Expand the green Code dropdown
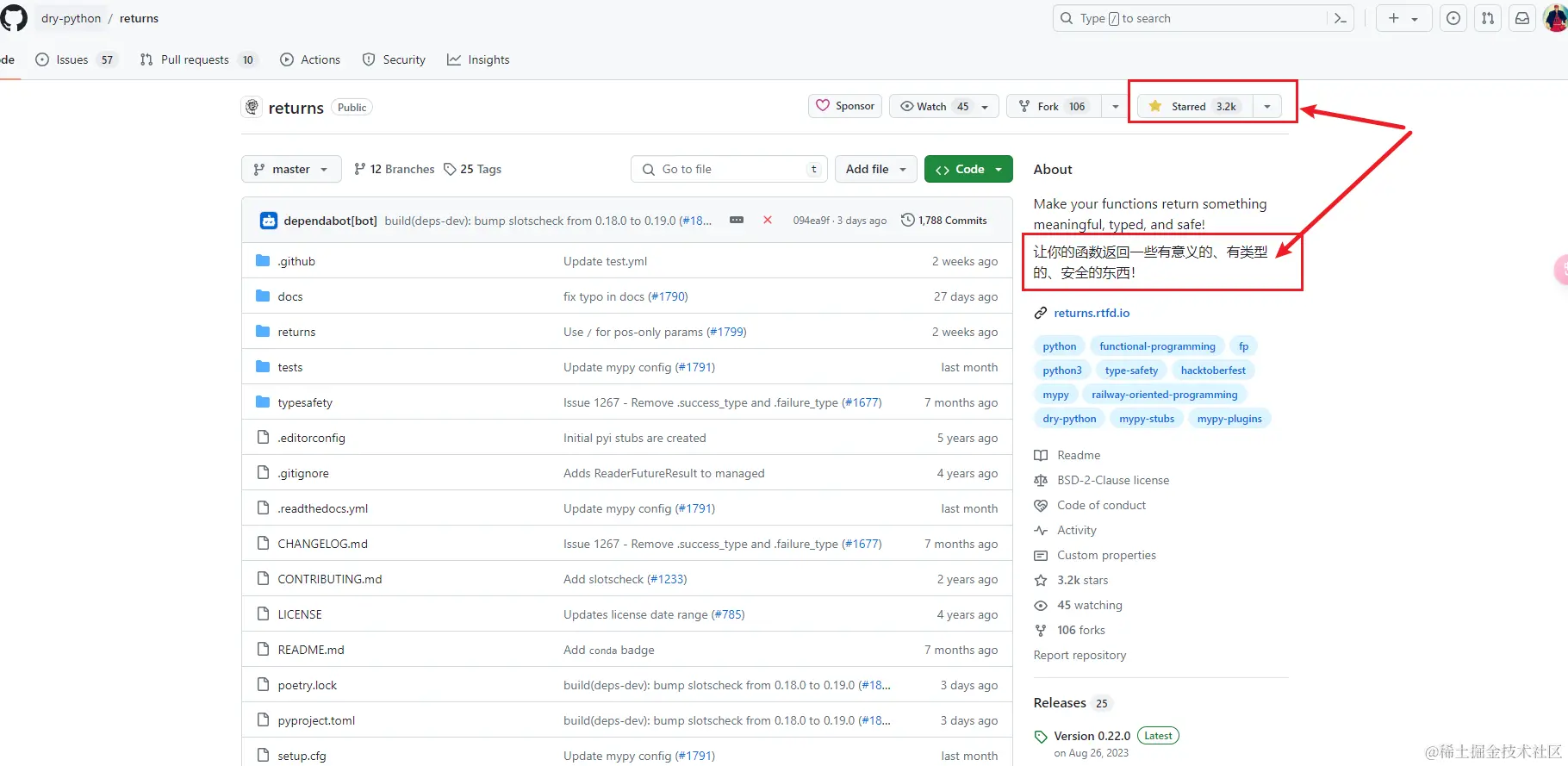Image resolution: width=1568 pixels, height=766 pixels. 968,169
